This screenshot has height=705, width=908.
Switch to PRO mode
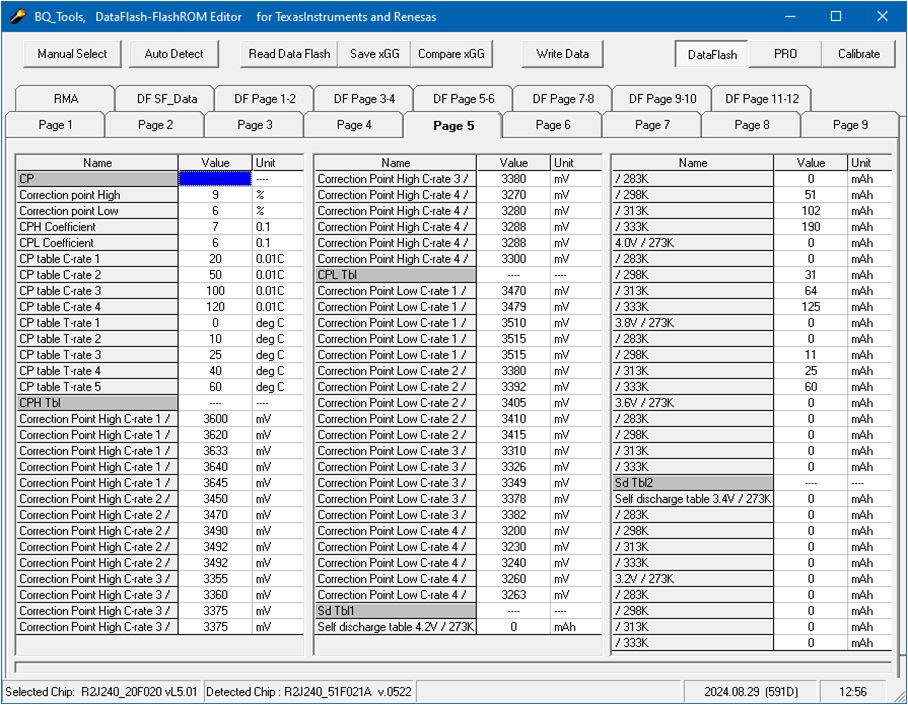[x=785, y=54]
